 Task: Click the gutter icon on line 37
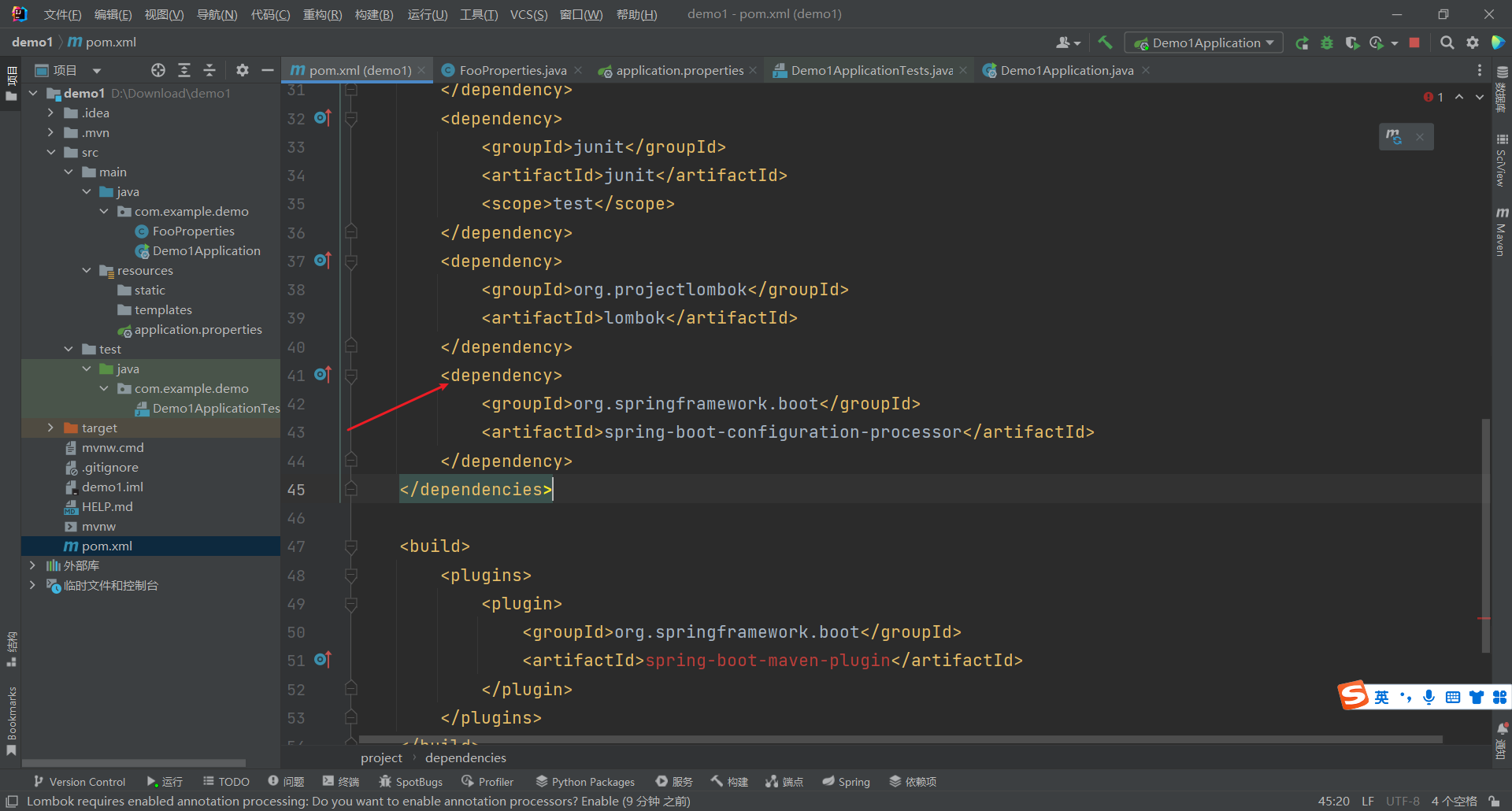coord(323,261)
